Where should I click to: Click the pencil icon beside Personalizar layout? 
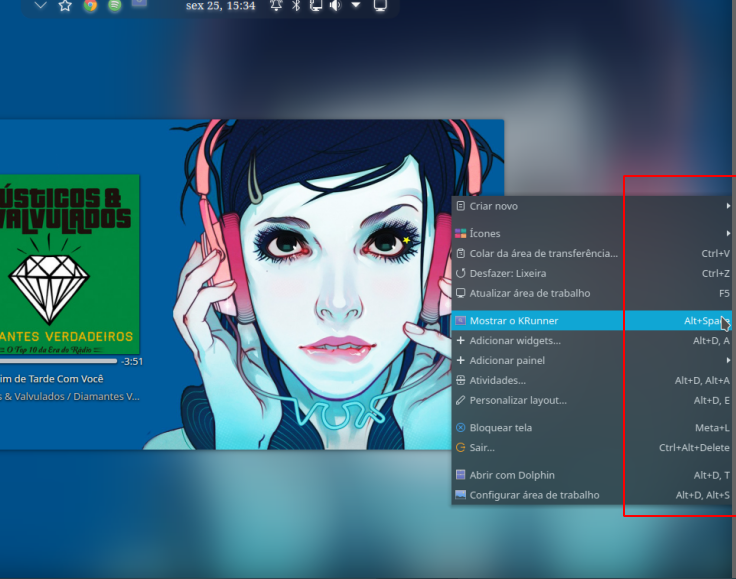461,400
